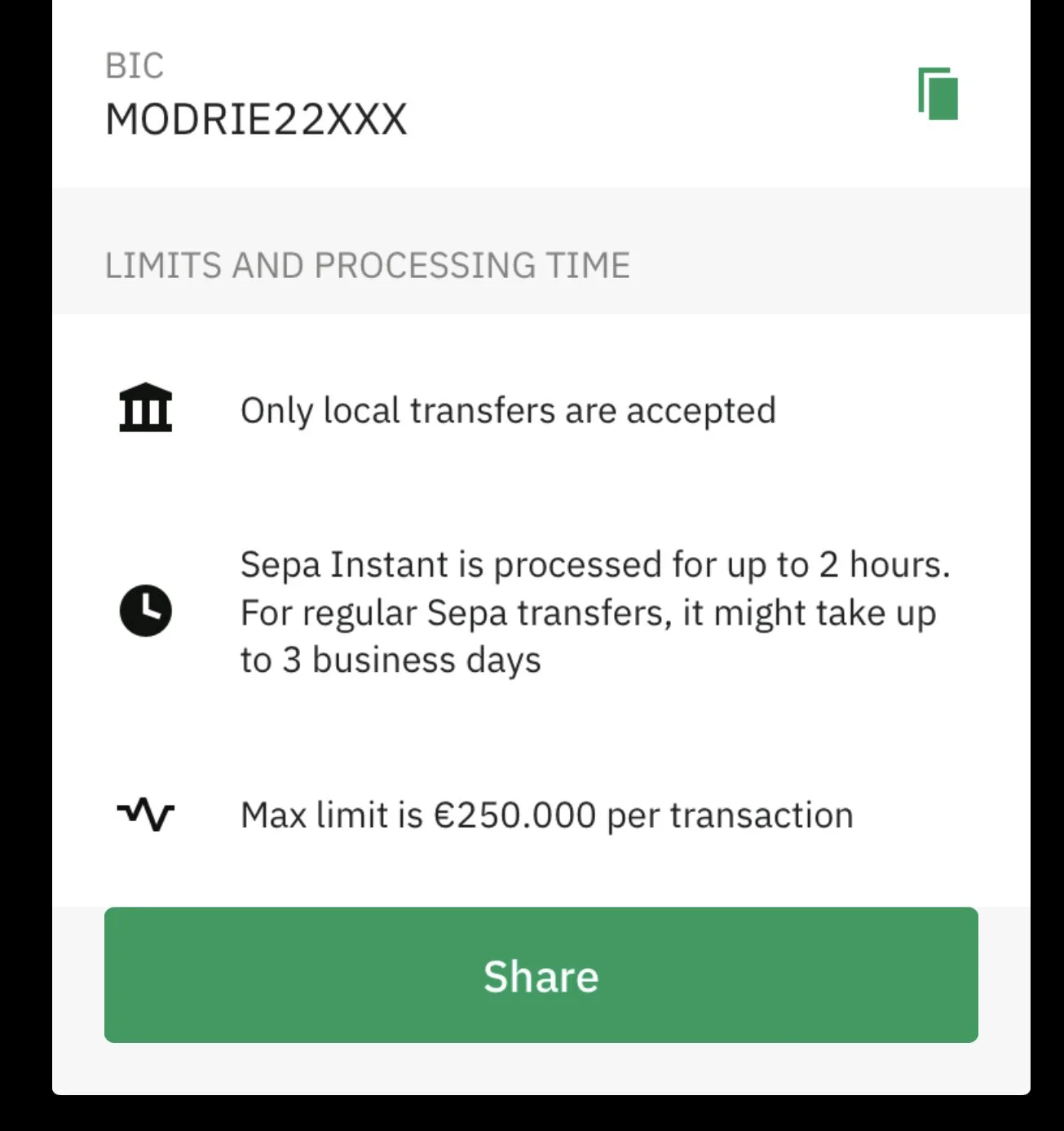This screenshot has height=1131, width=1064.
Task: Select the MODRIE22XXX BIC value
Action: [x=256, y=120]
